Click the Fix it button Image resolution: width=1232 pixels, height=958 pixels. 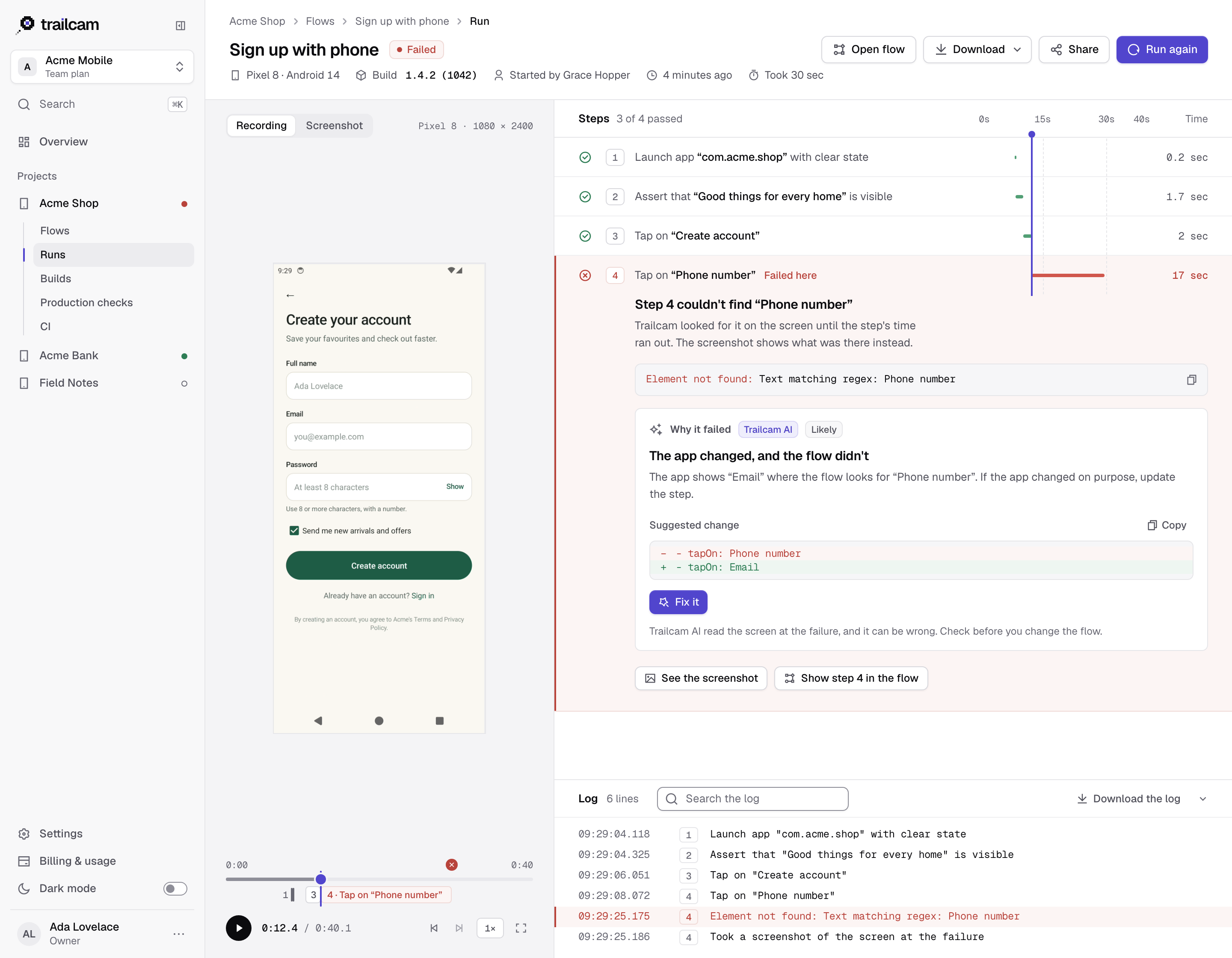pyautogui.click(x=678, y=602)
